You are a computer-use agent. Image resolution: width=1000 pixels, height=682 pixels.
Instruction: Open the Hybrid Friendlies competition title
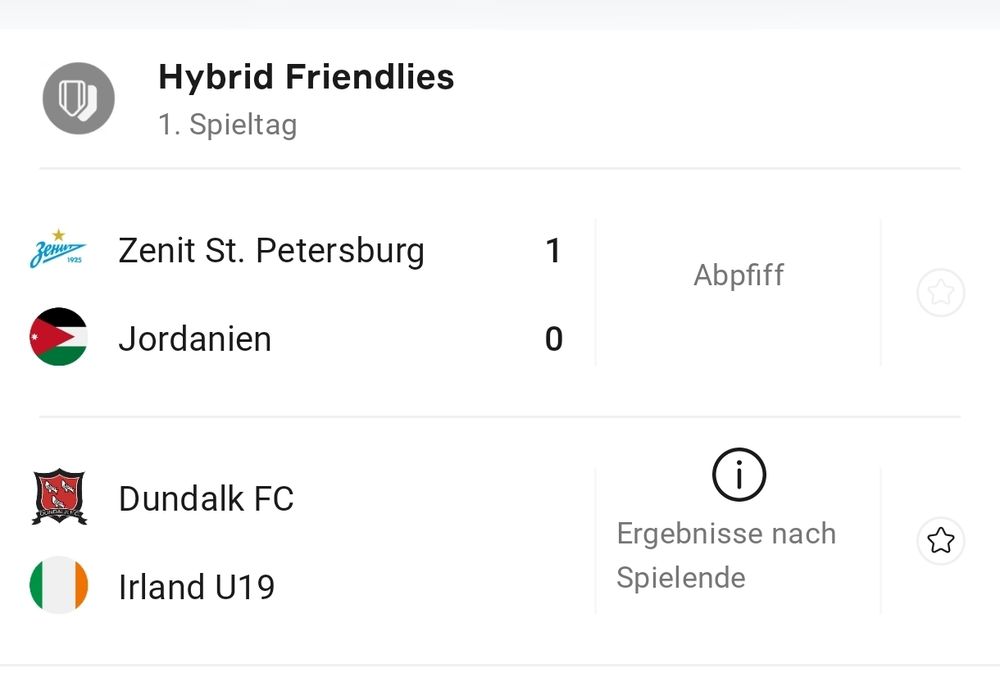[306, 77]
